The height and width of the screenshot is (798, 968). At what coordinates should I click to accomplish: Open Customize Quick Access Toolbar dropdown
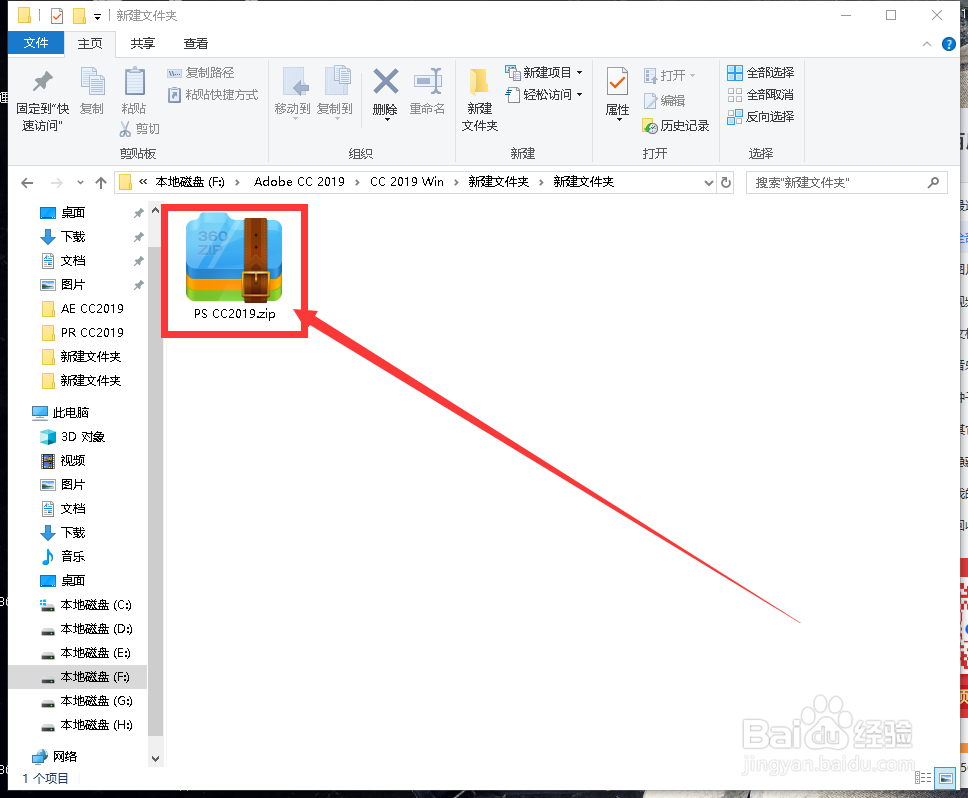(97, 17)
